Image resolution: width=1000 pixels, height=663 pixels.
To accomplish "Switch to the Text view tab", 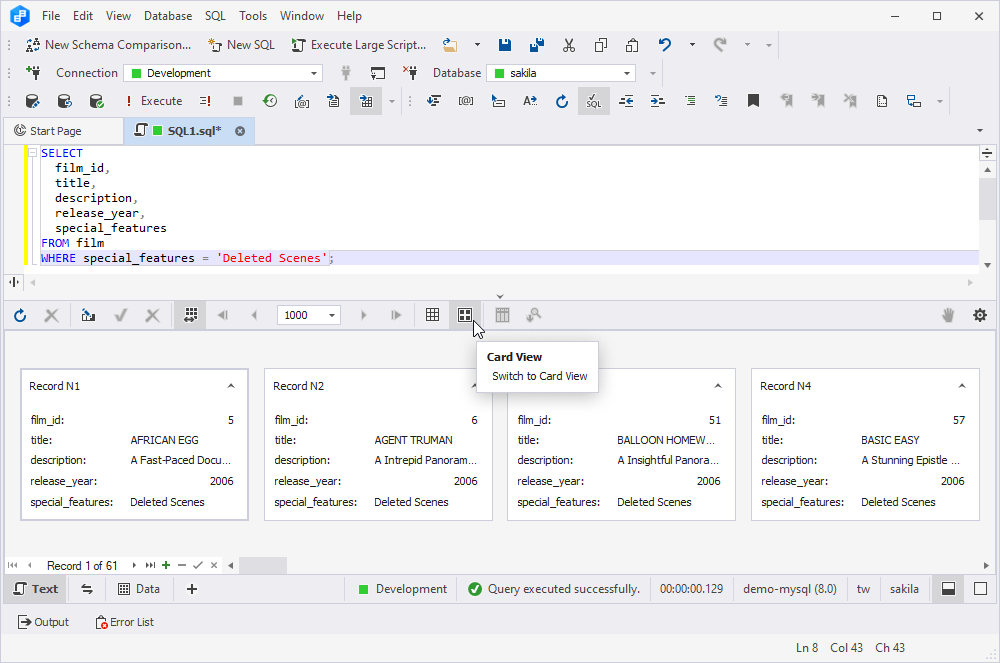I will (x=36, y=589).
